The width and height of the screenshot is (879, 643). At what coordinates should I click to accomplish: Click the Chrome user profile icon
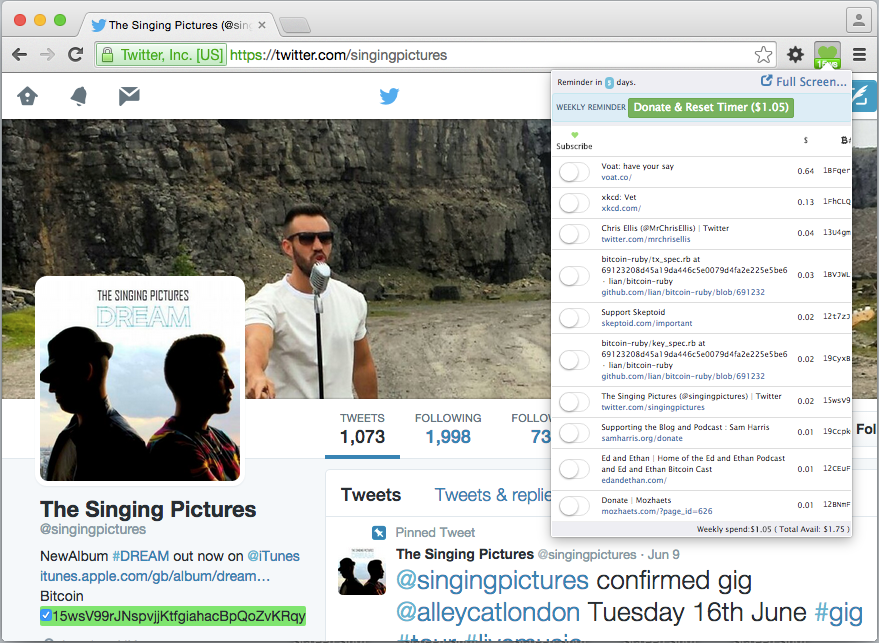858,21
